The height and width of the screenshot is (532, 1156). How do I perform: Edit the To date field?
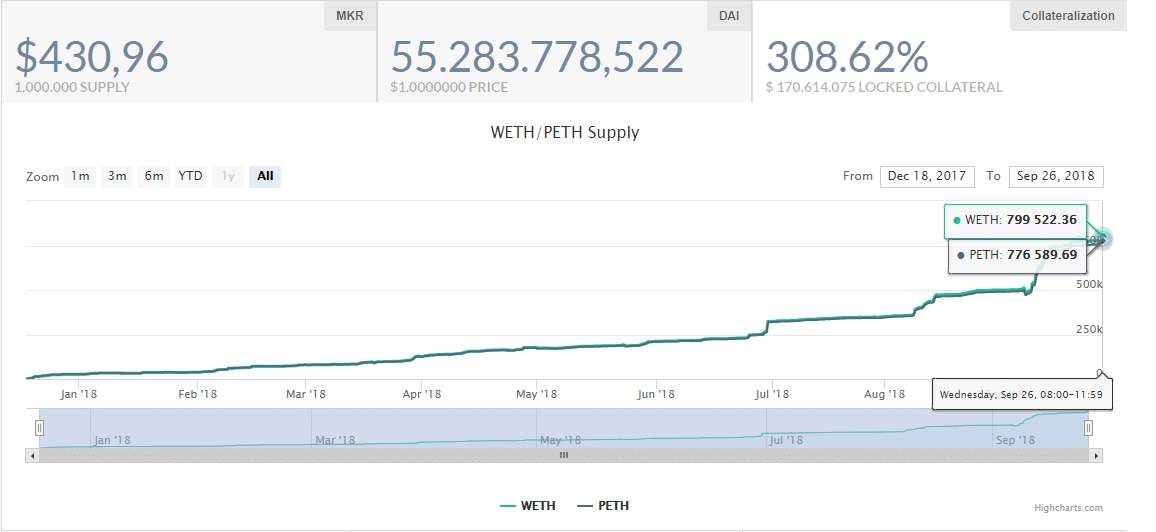pyautogui.click(x=1056, y=176)
